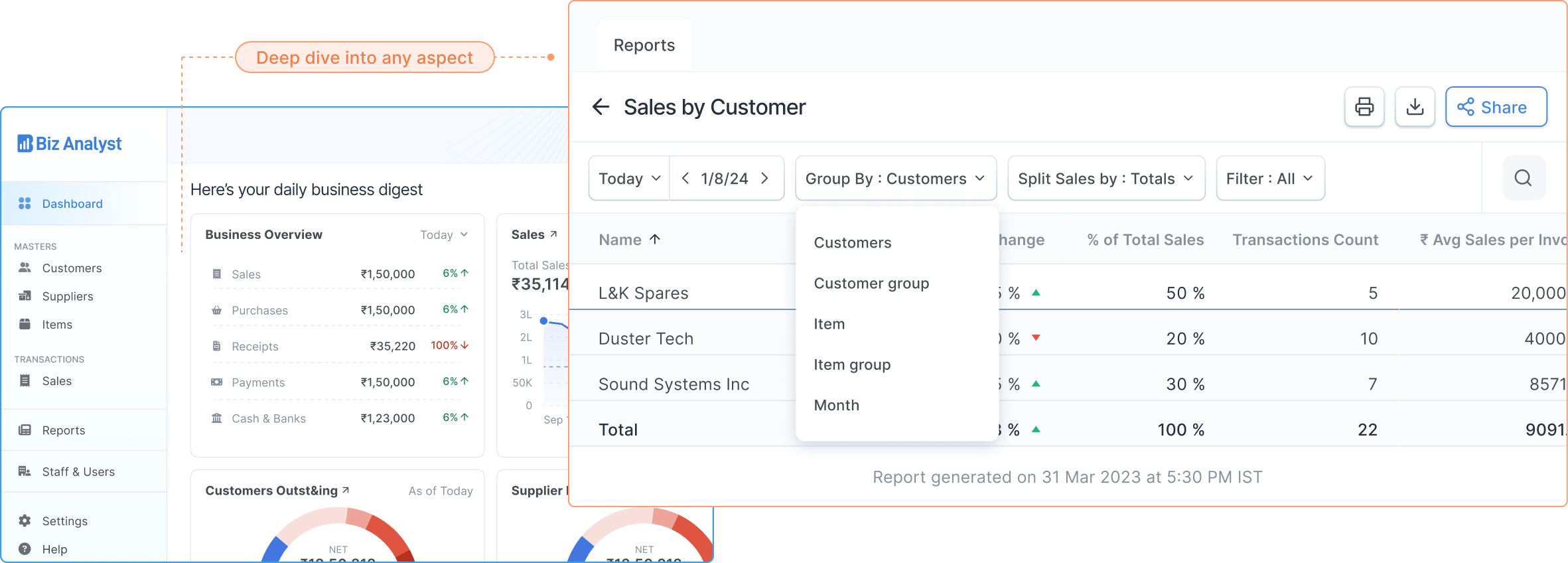Viewport: 1568px width, 563px height.
Task: Go to previous date with left chevron
Action: [685, 179]
